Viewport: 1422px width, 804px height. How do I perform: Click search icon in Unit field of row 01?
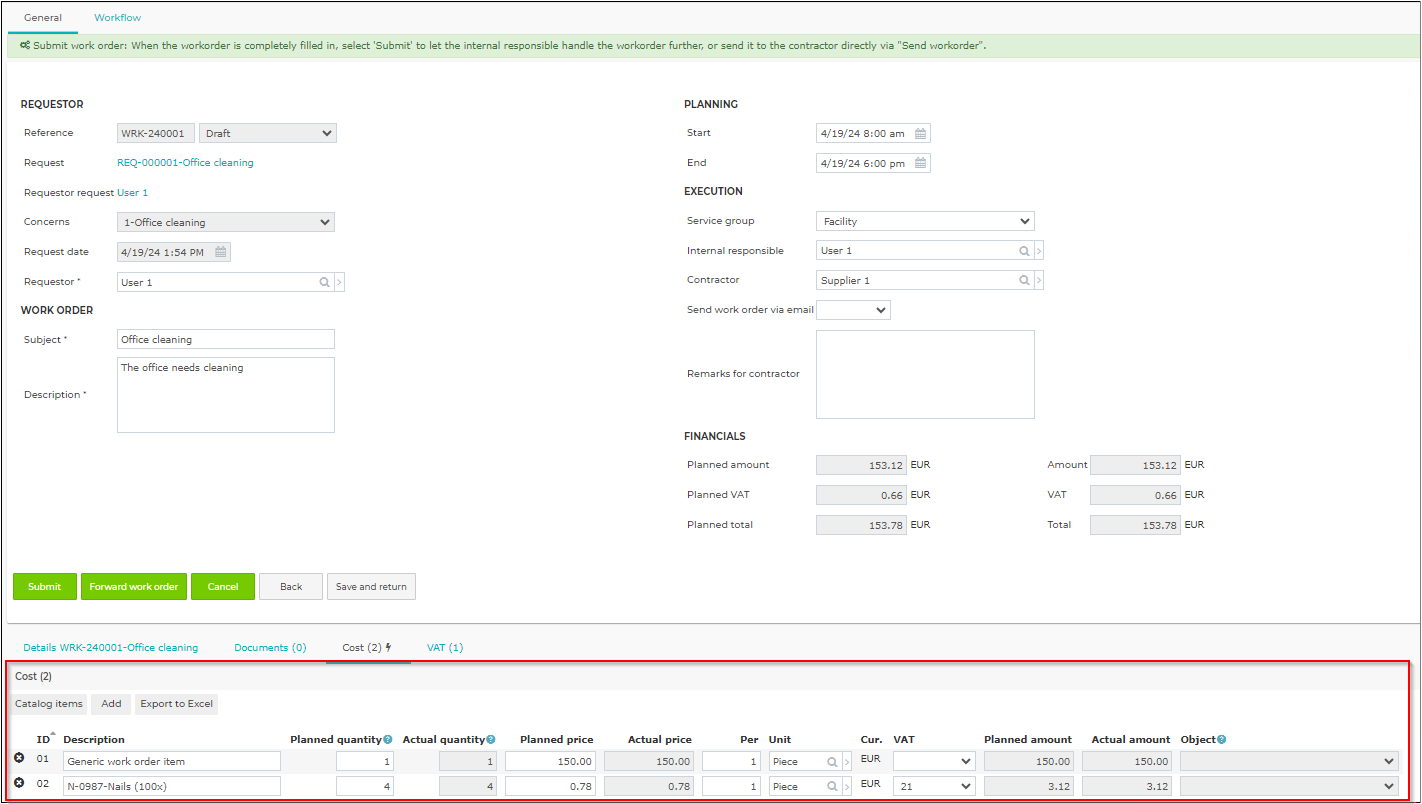tap(832, 762)
